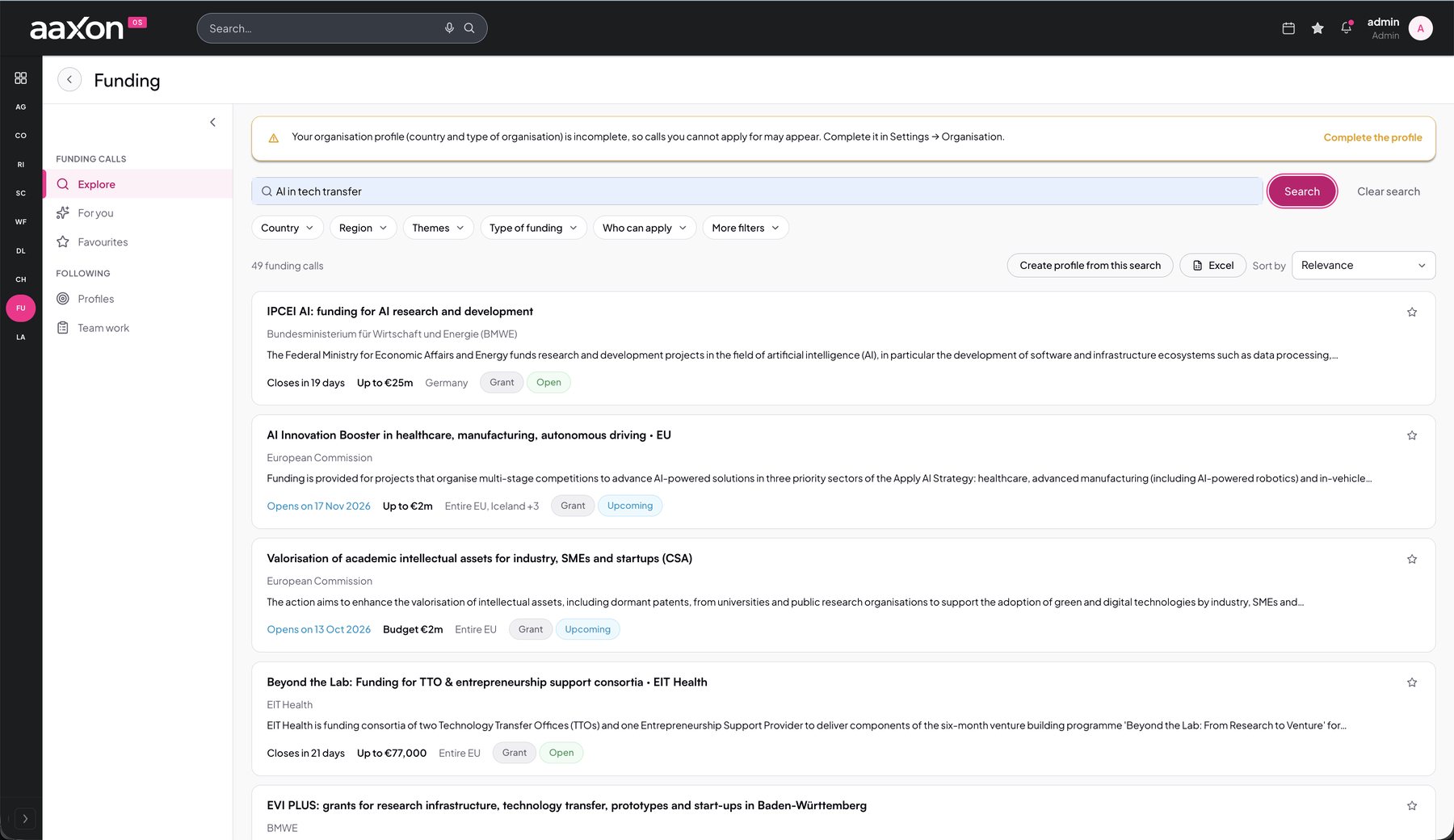This screenshot has width=1454, height=840.
Task: Click the top Search... input field
Action: tap(342, 28)
